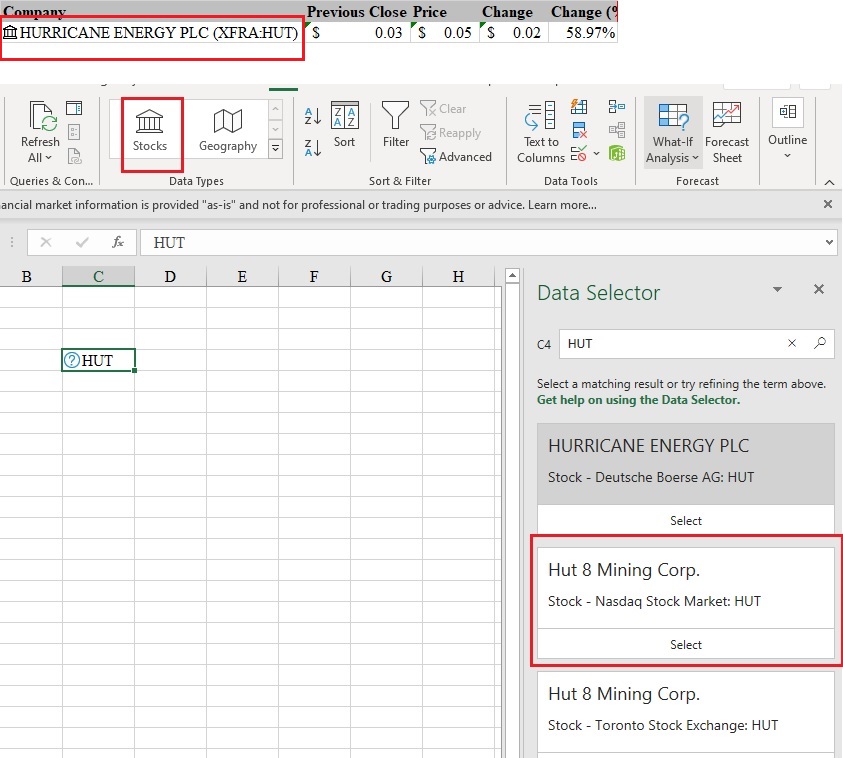843x758 pixels.
Task: Open Queries & Connections pane icon
Action: click(x=74, y=108)
